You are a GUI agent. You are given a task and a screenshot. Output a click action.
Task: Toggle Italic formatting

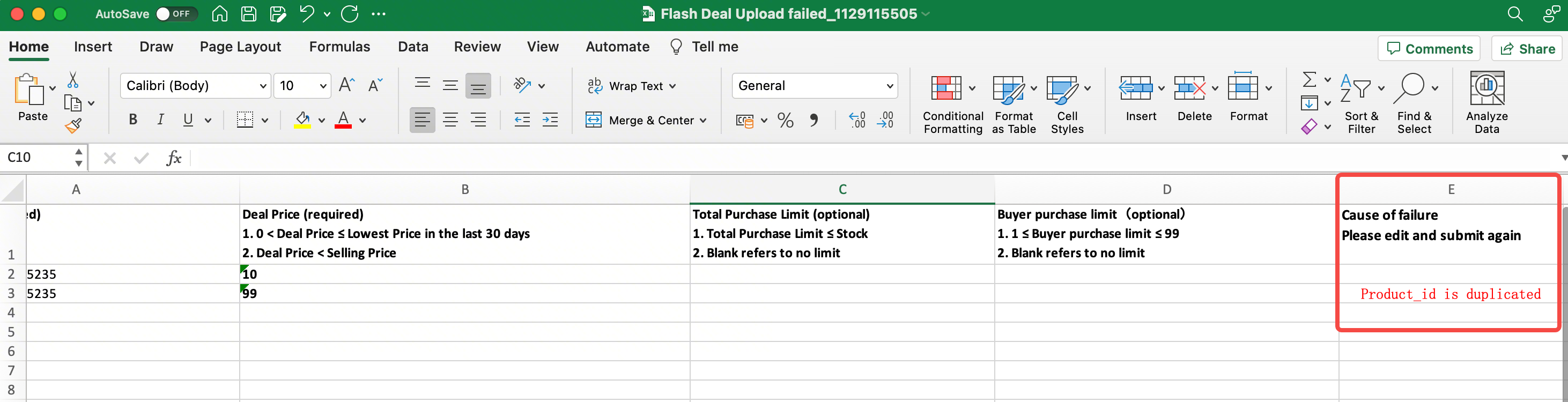pyautogui.click(x=161, y=120)
